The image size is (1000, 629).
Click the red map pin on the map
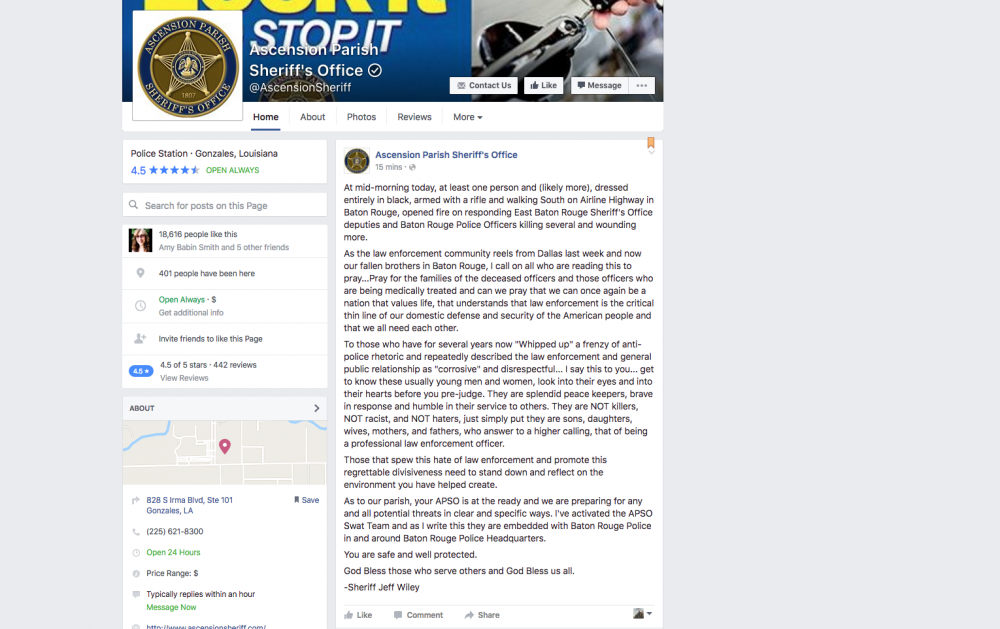[224, 446]
